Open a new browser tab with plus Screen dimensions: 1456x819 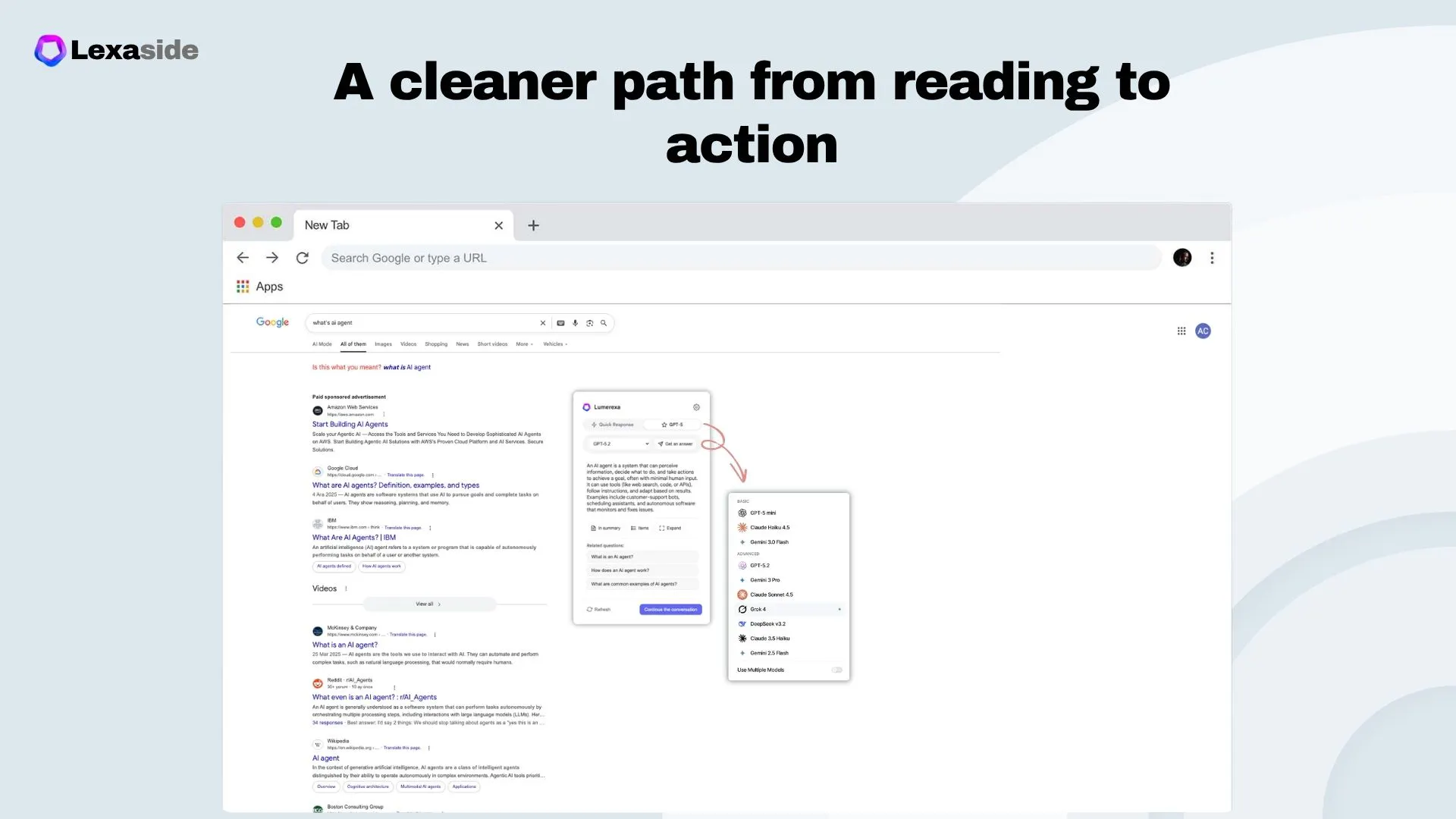[x=533, y=225]
